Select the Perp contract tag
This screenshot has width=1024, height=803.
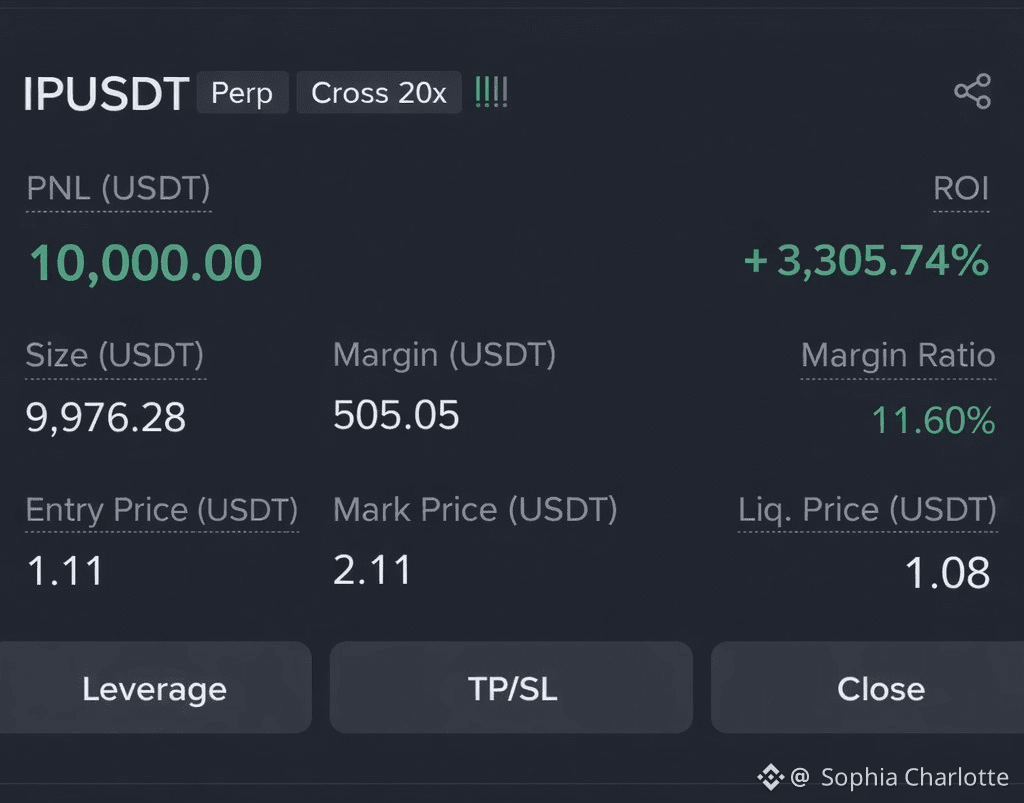pos(242,93)
